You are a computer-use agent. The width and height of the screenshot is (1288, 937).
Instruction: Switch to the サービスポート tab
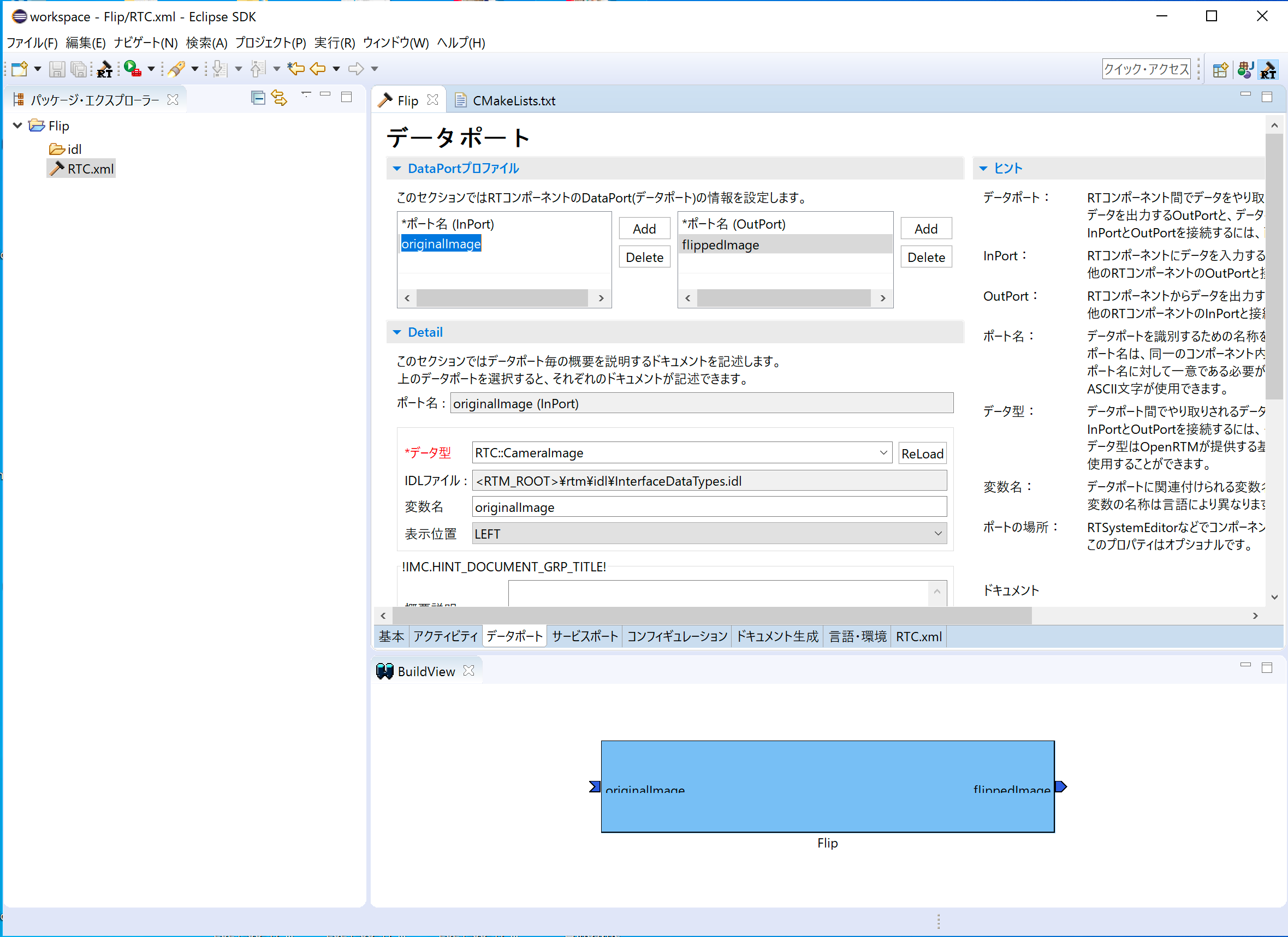point(585,636)
